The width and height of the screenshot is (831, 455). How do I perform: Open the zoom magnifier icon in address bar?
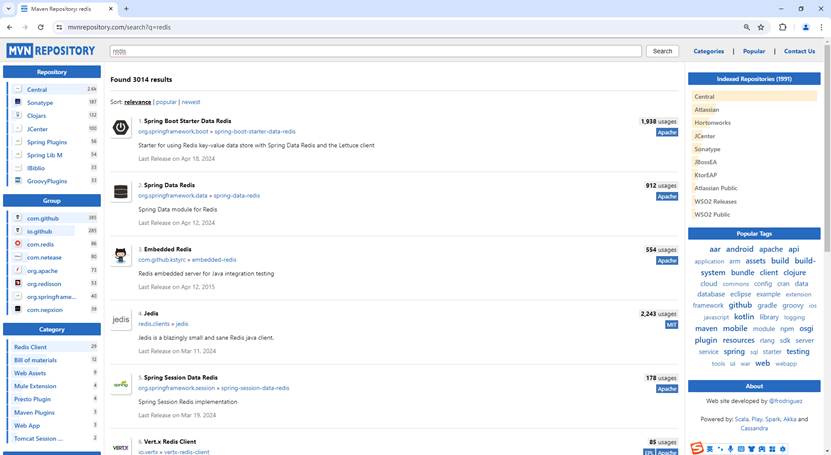click(747, 27)
